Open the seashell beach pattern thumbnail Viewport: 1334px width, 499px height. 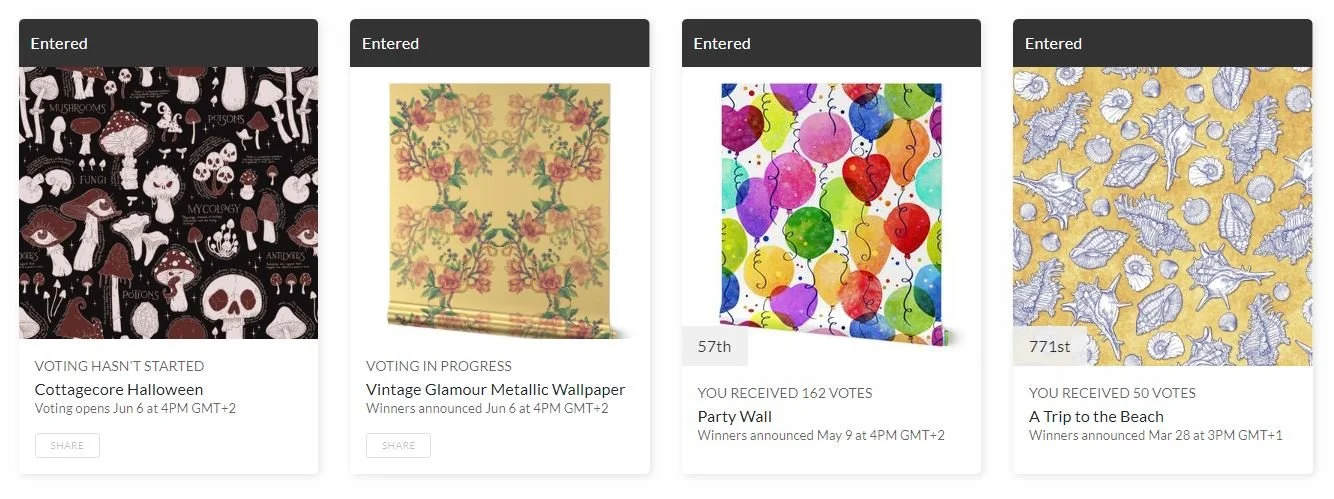coord(1162,203)
